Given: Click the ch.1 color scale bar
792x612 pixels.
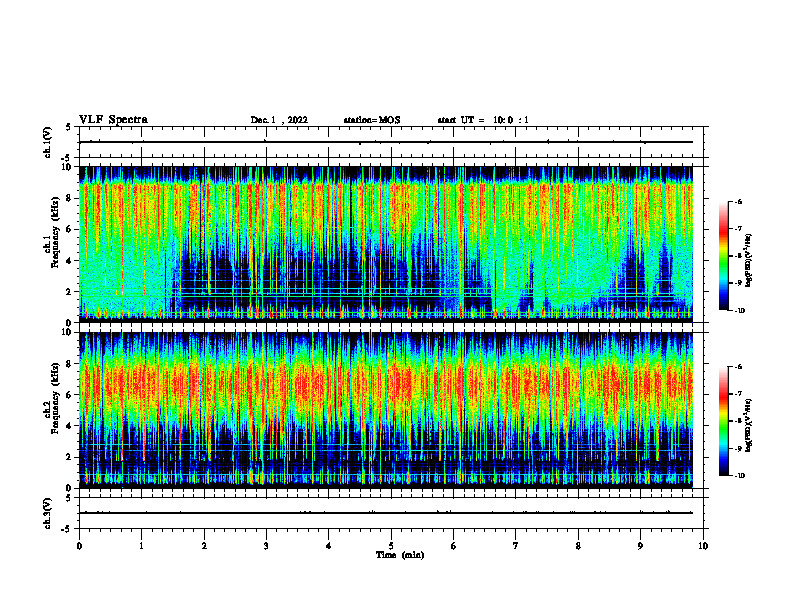Looking at the screenshot, I should 723,256.
